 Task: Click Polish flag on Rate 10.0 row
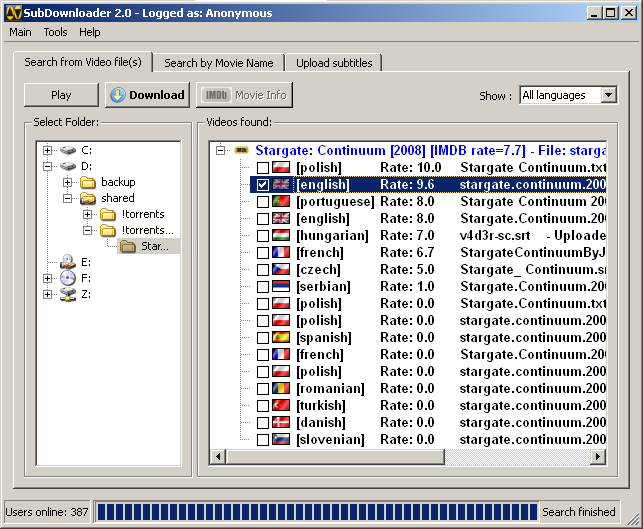tap(281, 167)
